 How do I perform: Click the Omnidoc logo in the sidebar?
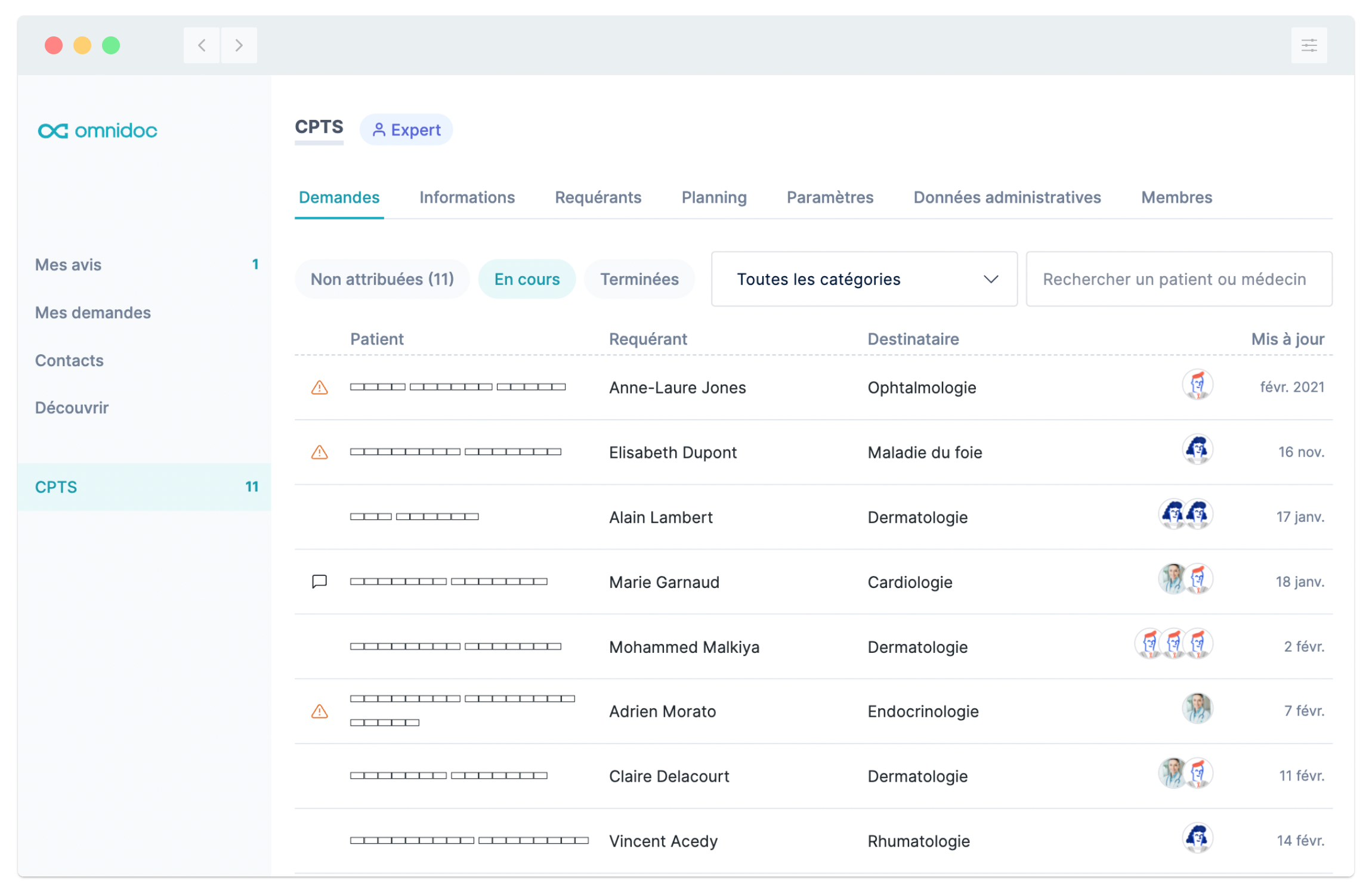point(98,131)
